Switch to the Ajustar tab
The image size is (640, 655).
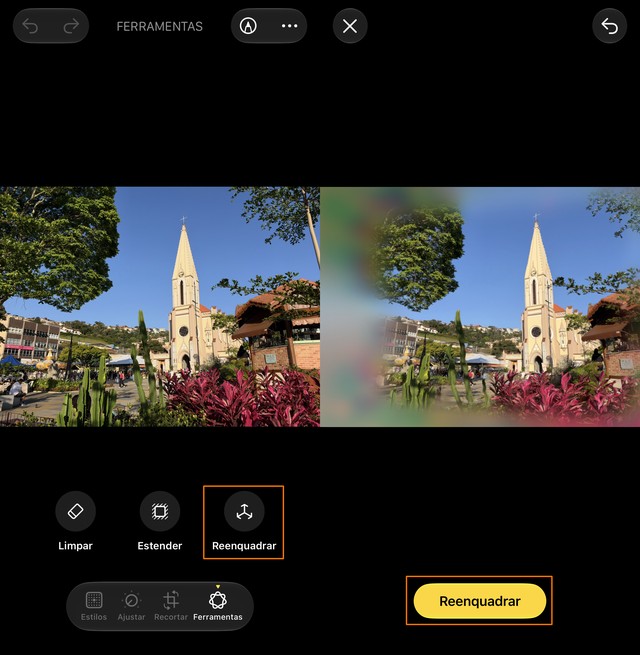click(x=131, y=606)
